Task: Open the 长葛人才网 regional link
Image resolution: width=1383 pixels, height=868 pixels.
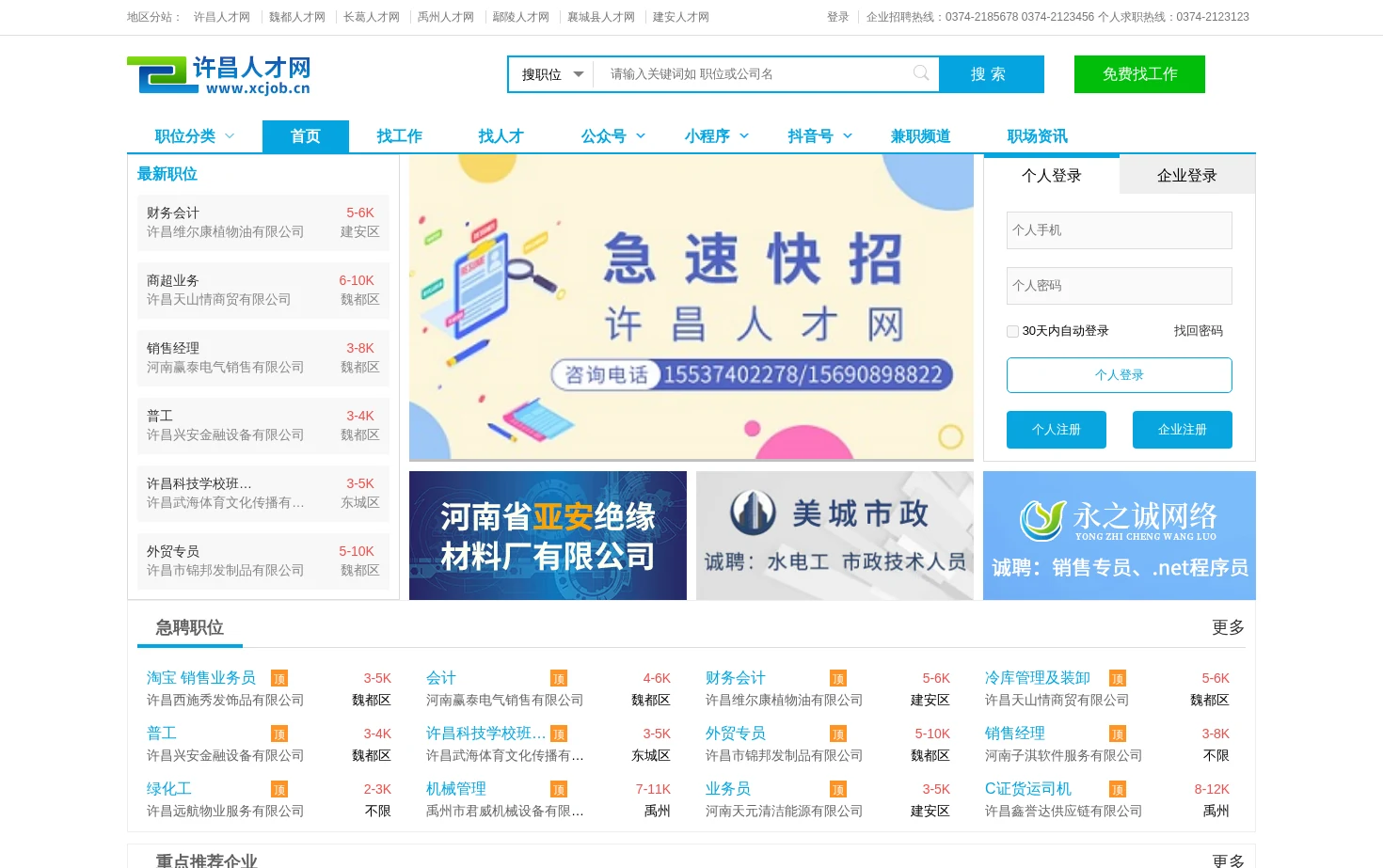Action: pos(372,17)
